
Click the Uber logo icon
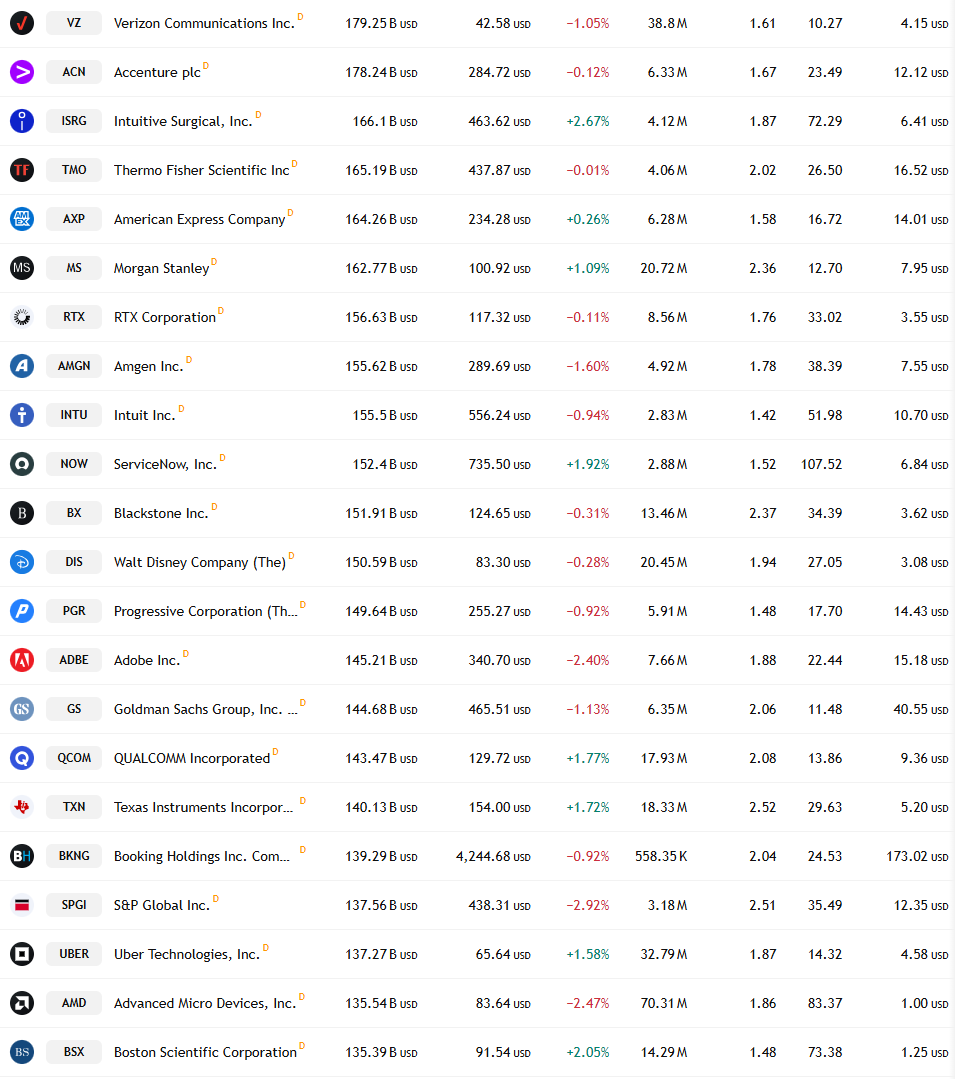tap(22, 954)
